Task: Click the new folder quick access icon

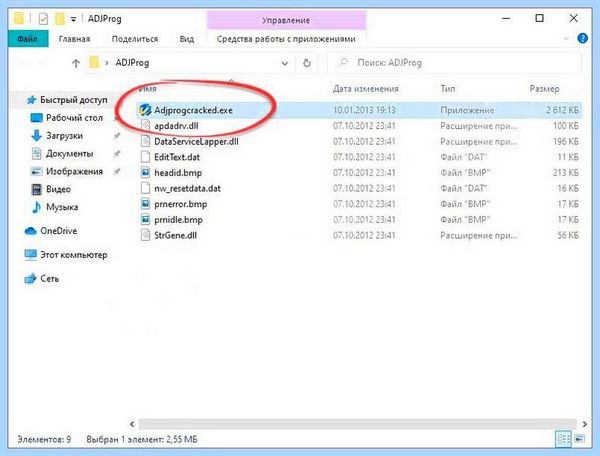Action: (60, 18)
